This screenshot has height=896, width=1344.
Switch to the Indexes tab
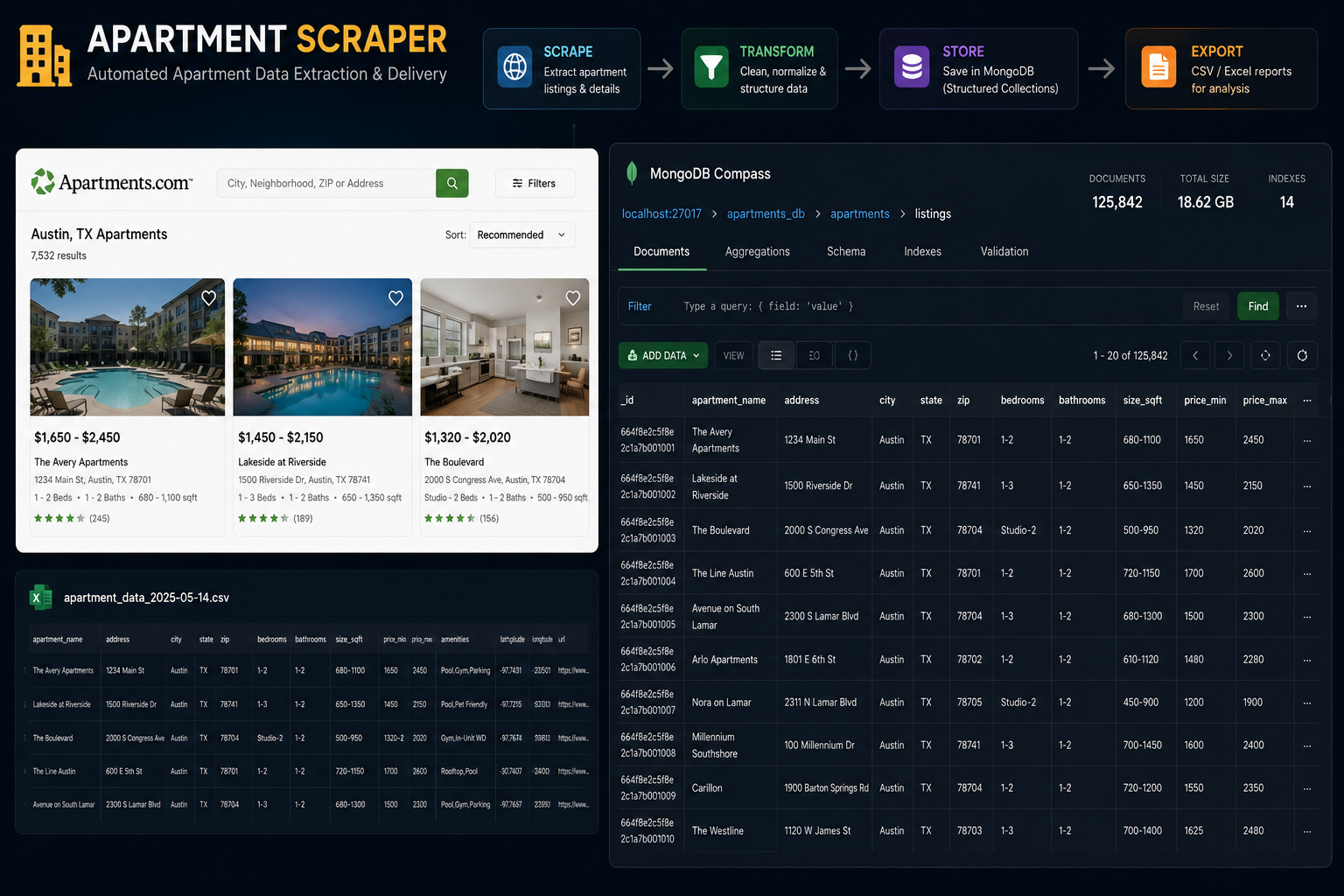click(922, 252)
